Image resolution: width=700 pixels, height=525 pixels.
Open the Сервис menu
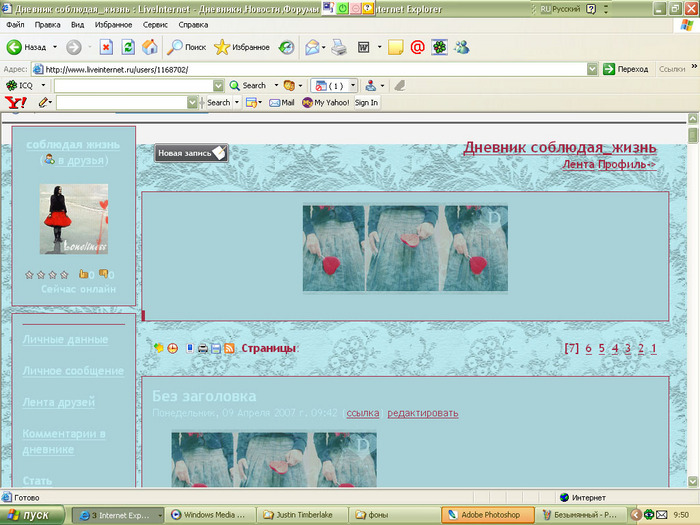[155, 25]
